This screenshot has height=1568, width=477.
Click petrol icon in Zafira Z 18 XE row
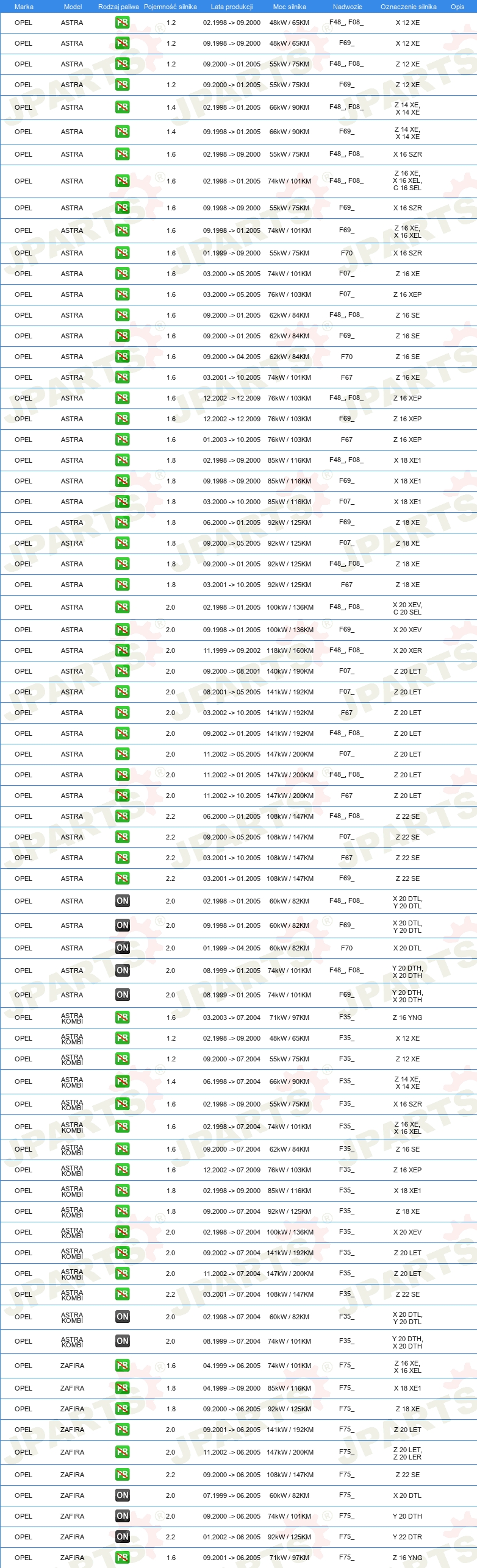click(x=122, y=1409)
